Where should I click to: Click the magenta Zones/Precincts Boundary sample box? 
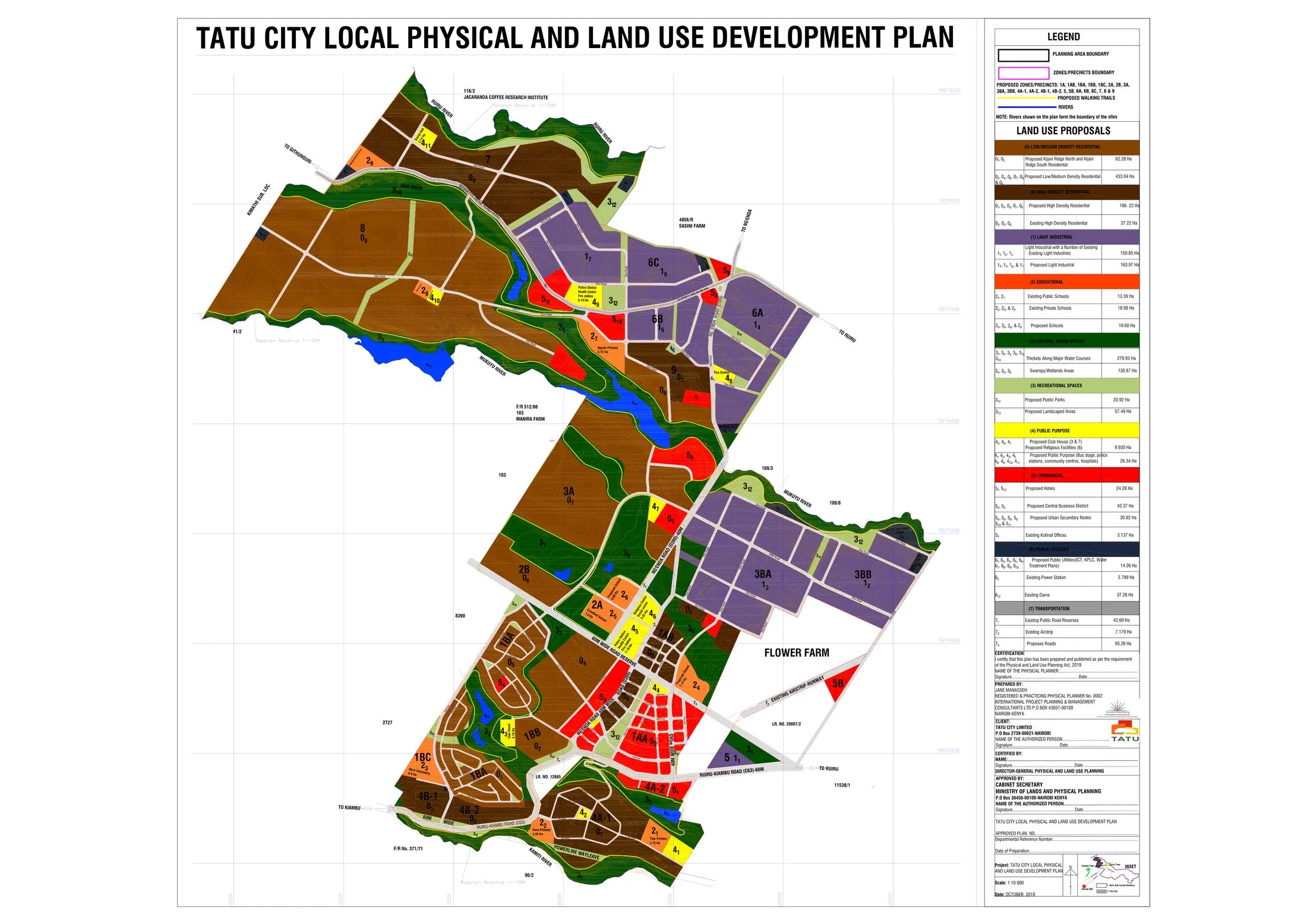(x=1023, y=73)
